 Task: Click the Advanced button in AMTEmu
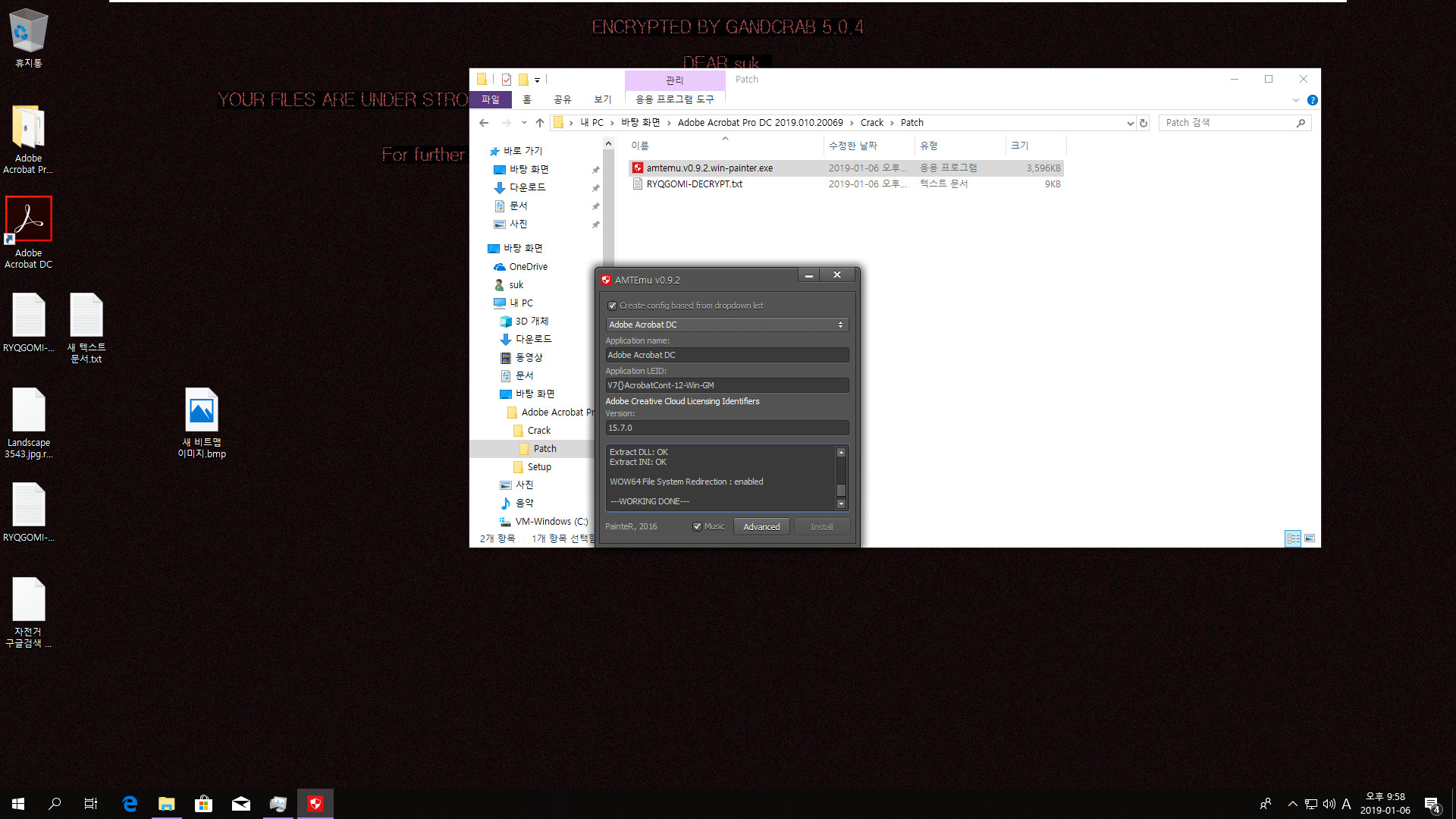point(761,526)
